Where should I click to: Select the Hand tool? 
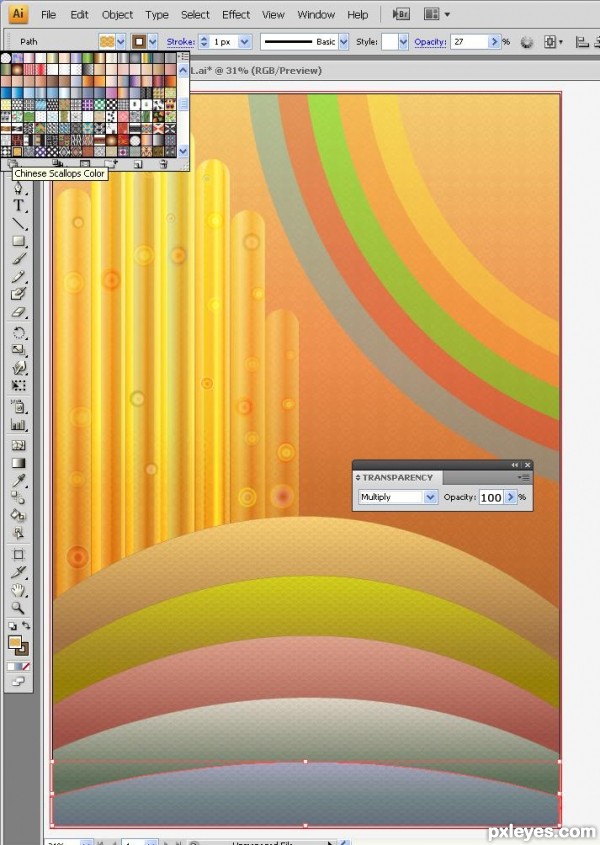click(18, 590)
